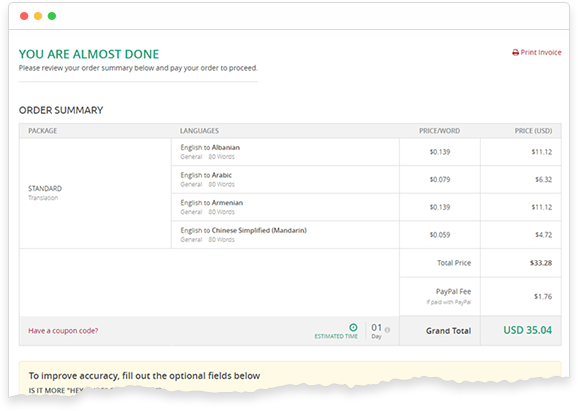Select the 'English to Albanian' row text
The height and width of the screenshot is (411, 578).
[210, 147]
